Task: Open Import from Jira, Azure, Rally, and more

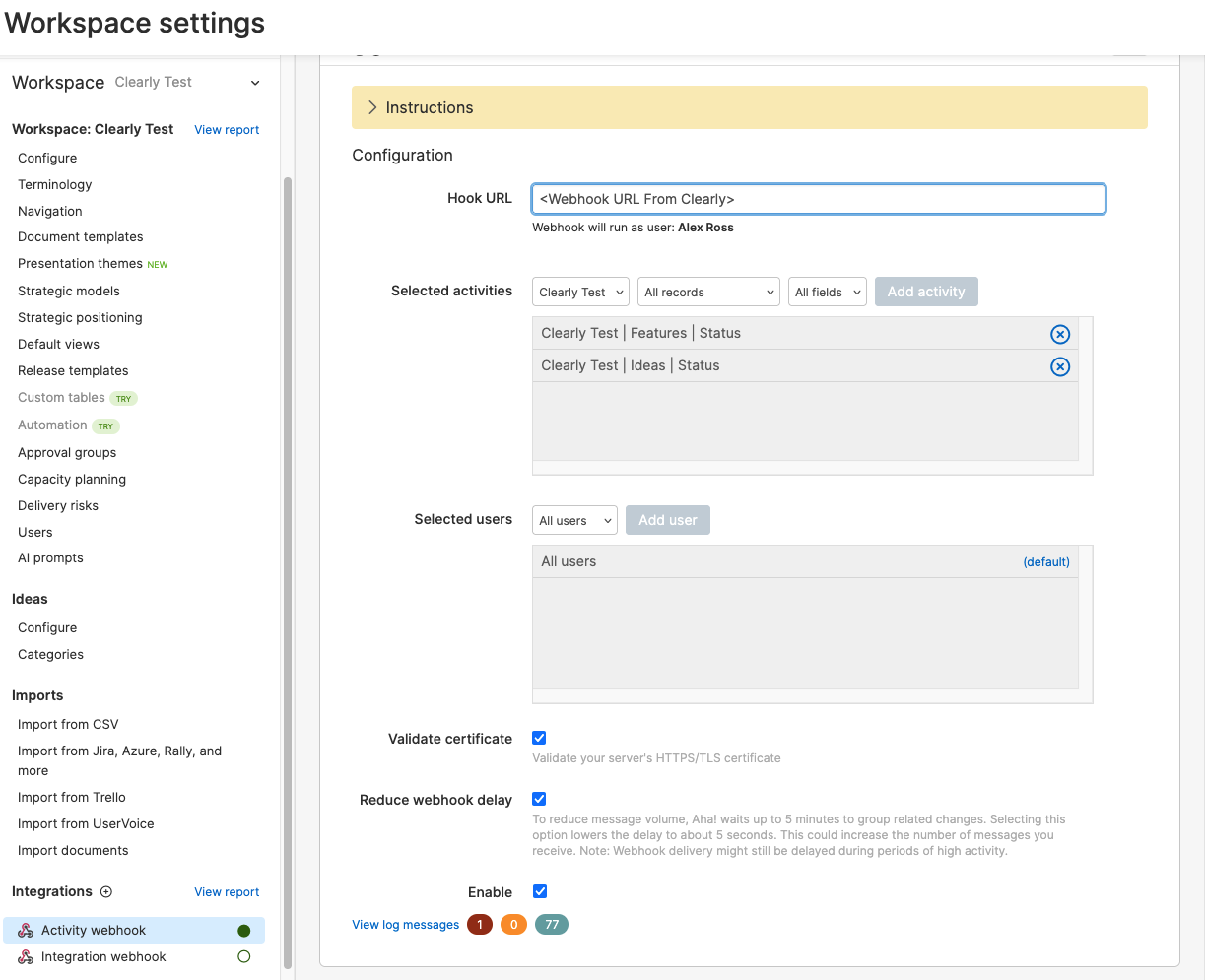Action: coord(119,760)
